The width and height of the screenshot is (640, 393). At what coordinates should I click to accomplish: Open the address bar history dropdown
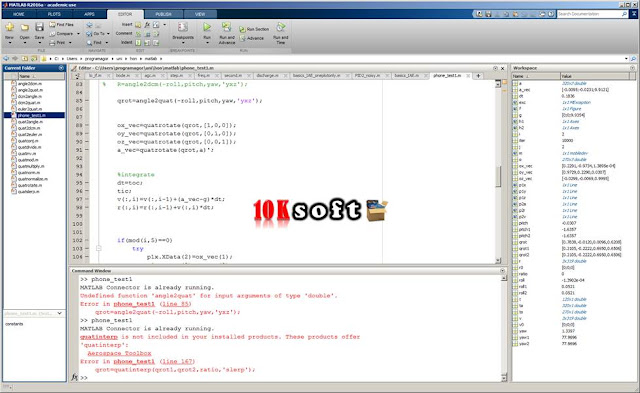point(626,59)
